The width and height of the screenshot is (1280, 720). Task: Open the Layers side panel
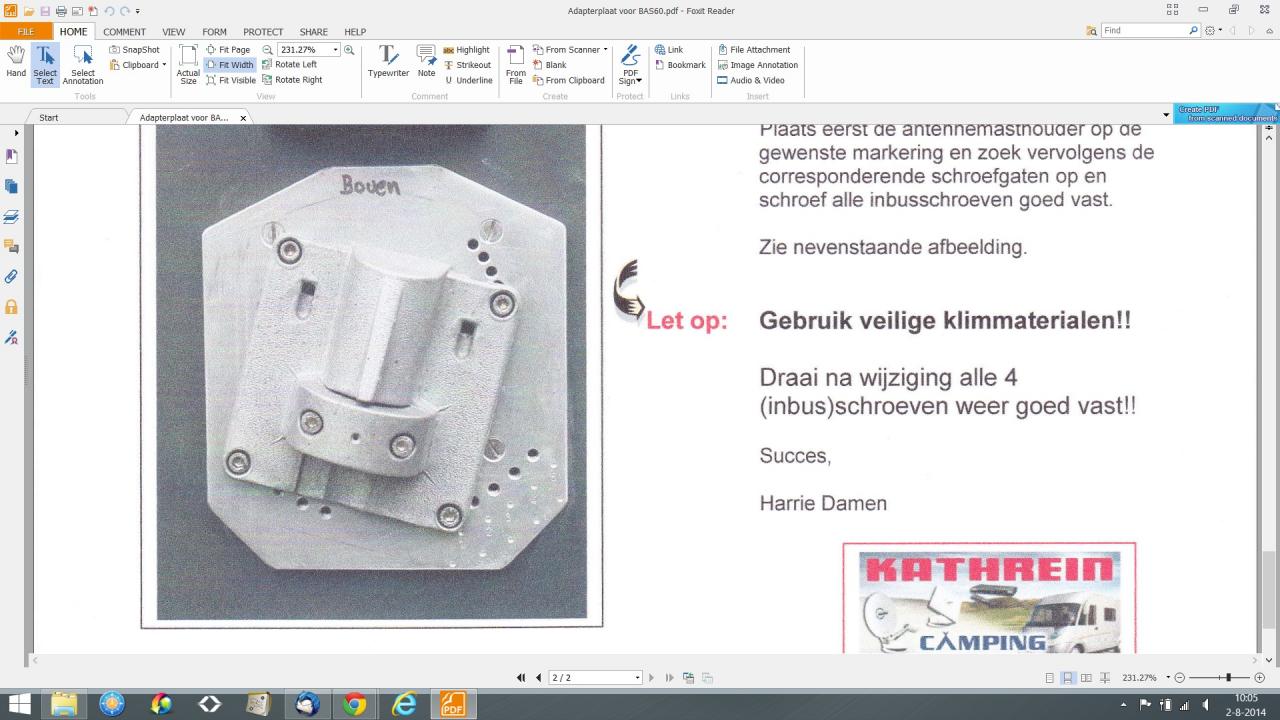point(12,217)
